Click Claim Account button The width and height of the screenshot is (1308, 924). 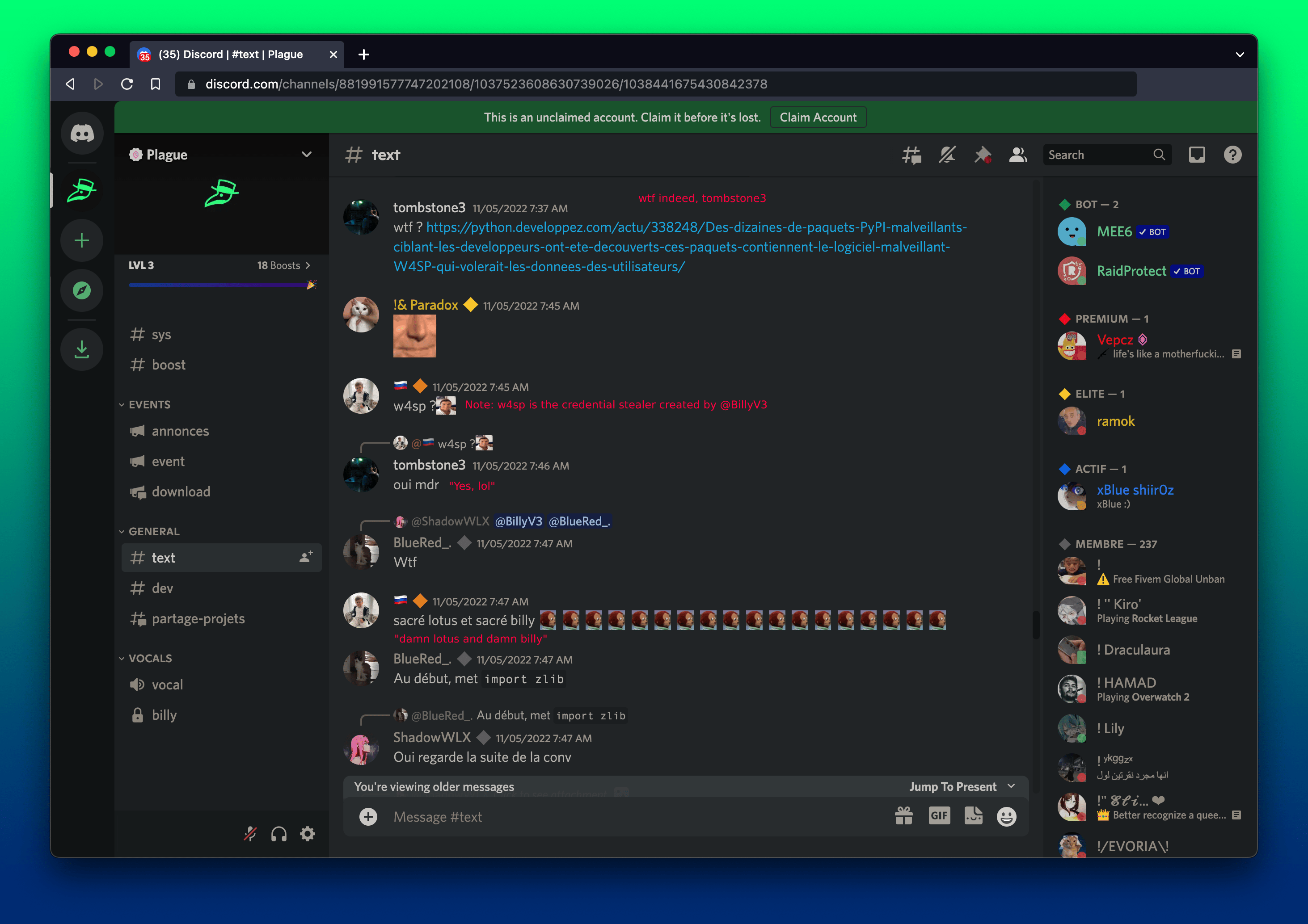817,117
